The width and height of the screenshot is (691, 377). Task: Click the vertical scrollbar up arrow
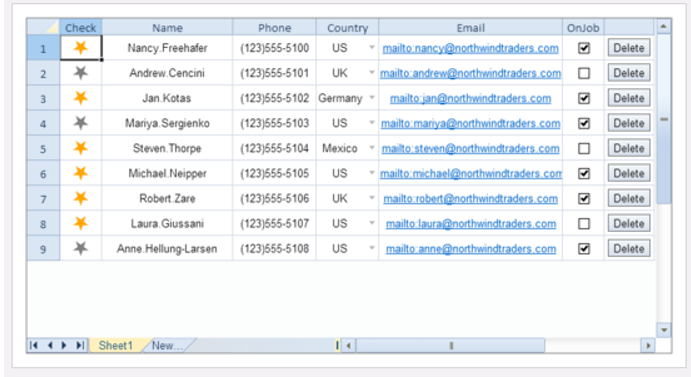coord(664,26)
